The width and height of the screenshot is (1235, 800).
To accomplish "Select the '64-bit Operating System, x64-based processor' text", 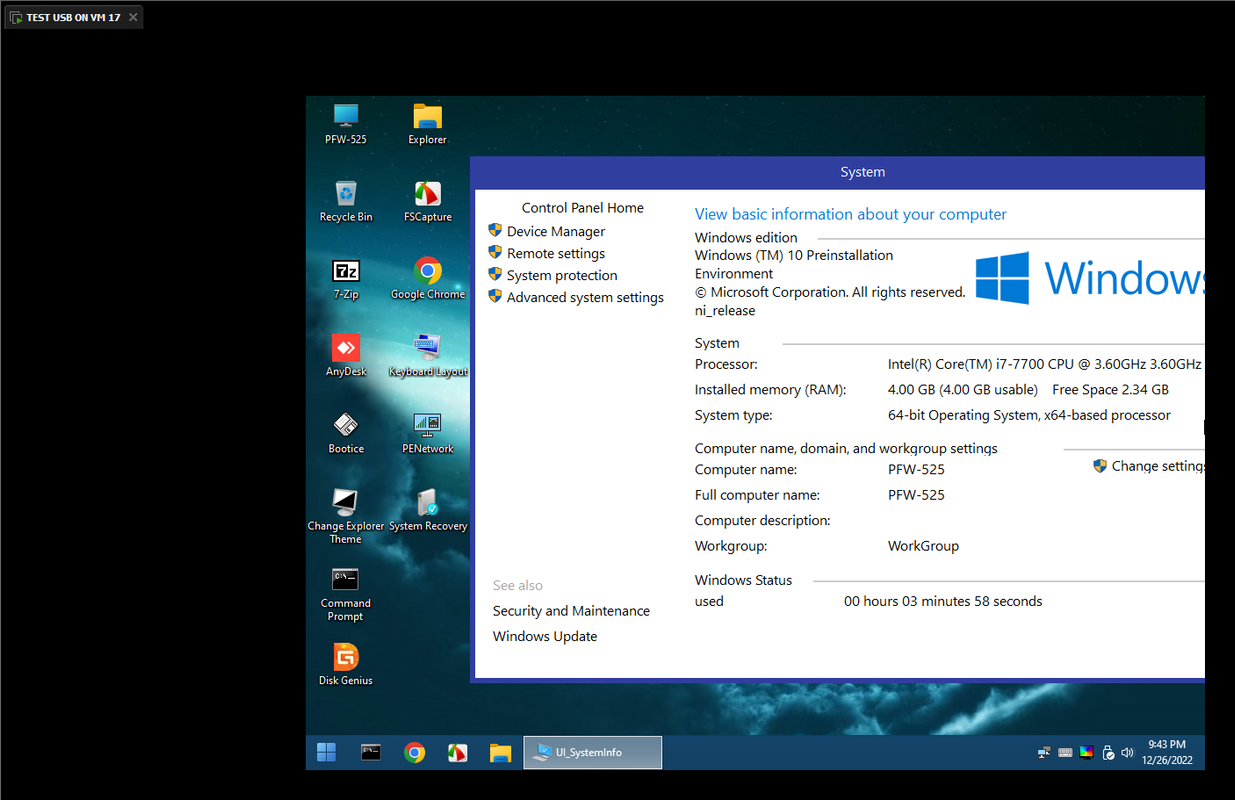I will pos(1029,415).
